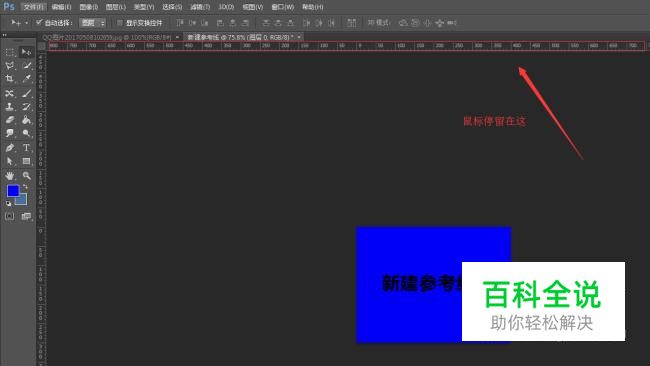Image resolution: width=650 pixels, height=366 pixels.
Task: Open the 文件(F) menu
Action: coord(34,7)
